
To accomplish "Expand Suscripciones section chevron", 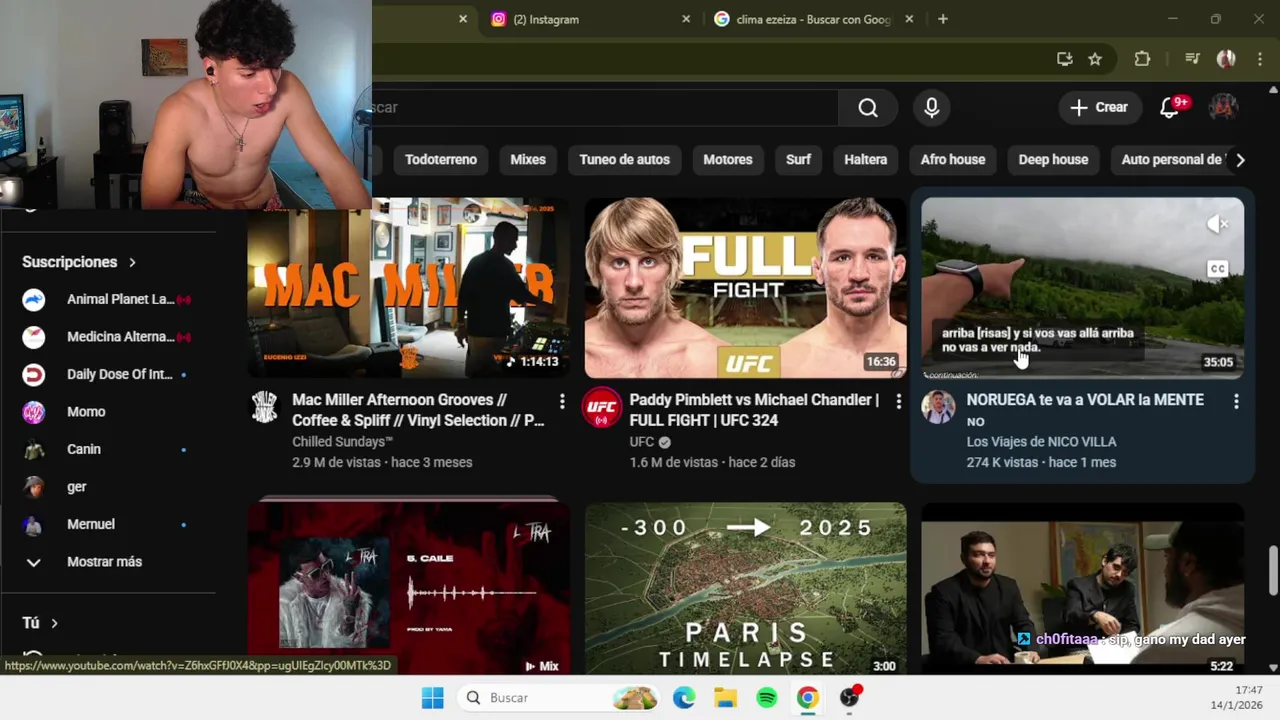I will tap(132, 262).
